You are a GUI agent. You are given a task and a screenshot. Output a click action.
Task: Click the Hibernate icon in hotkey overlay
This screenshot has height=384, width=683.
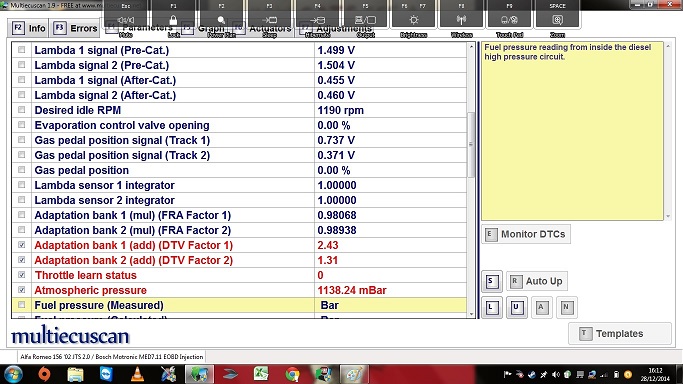[317, 20]
